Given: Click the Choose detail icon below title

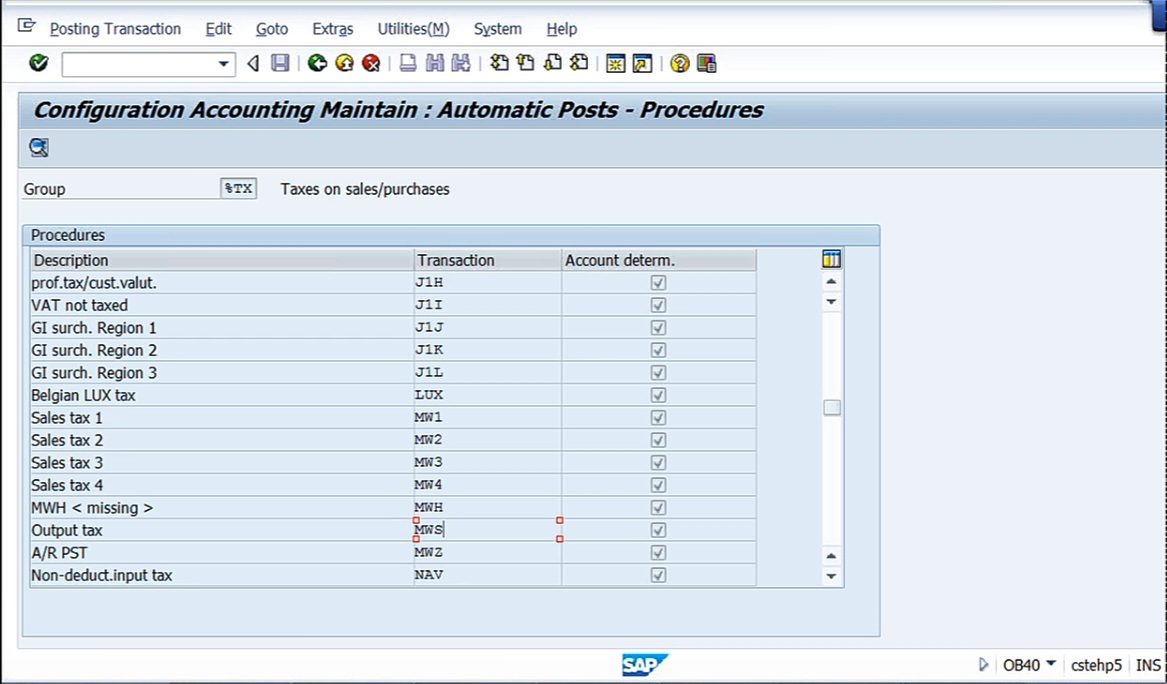Looking at the screenshot, I should click(x=39, y=147).
